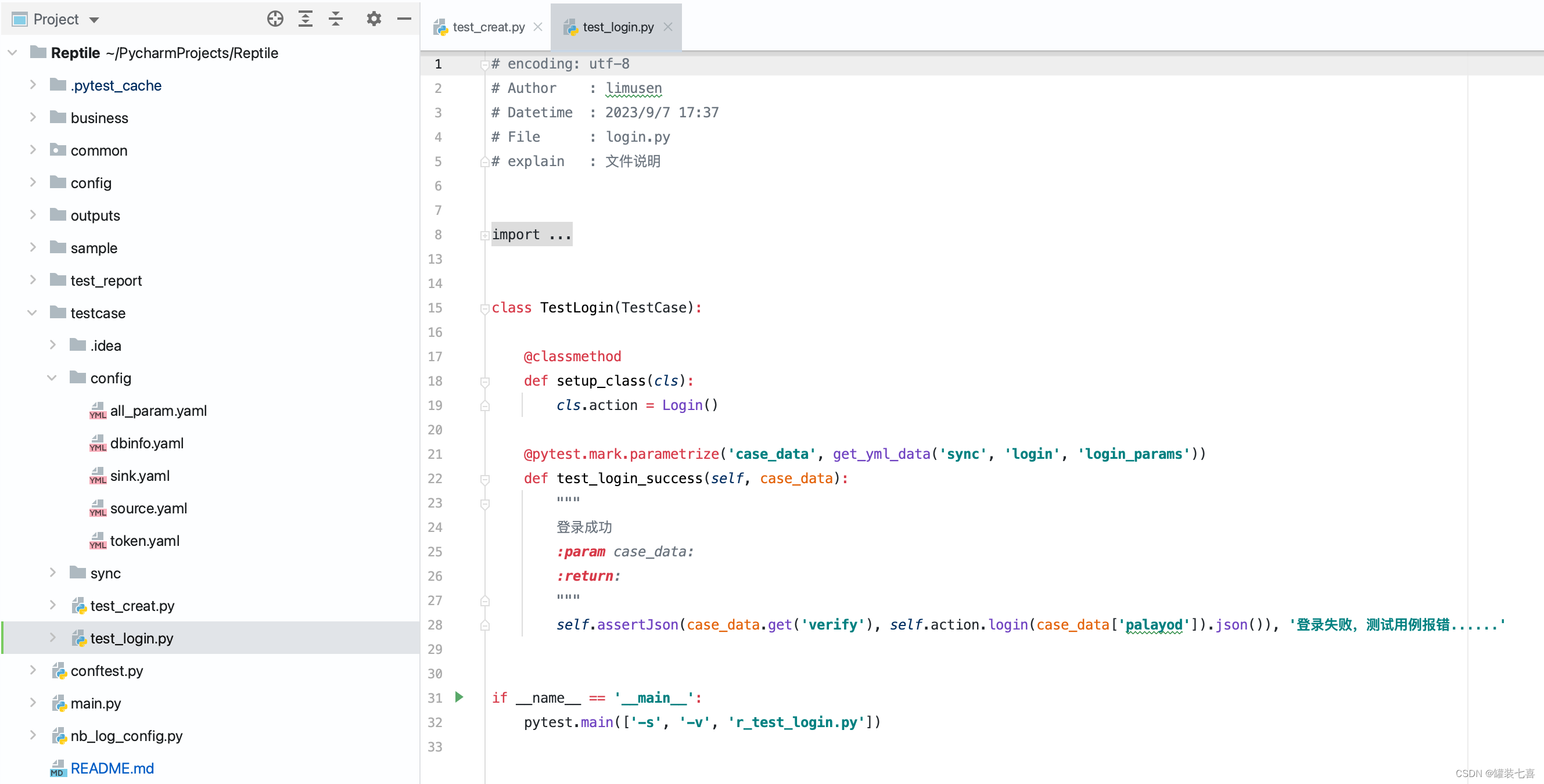Viewport: 1544px width, 784px height.
Task: Click the token.yaml YML file icon
Action: coord(98,541)
